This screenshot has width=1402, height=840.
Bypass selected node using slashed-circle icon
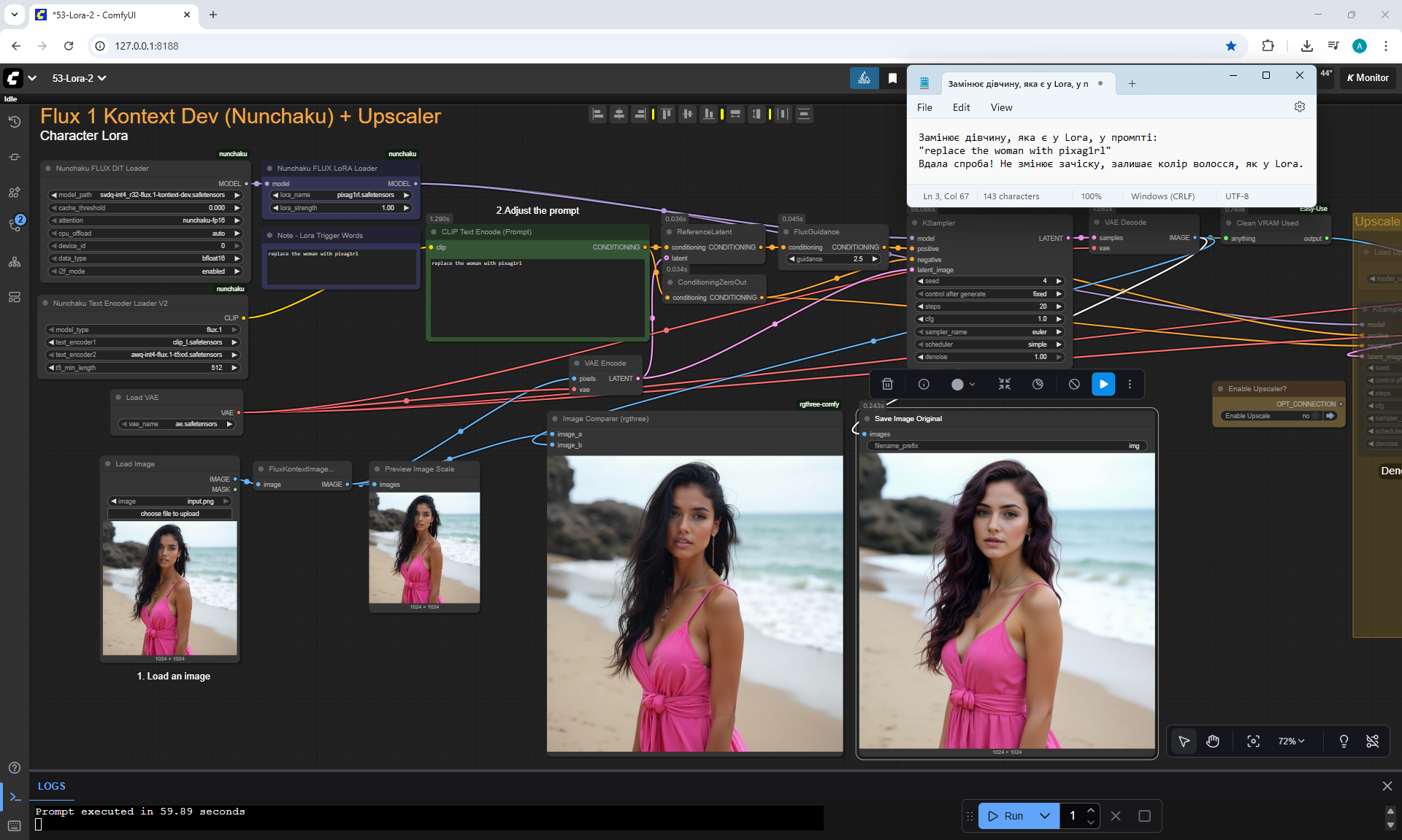pyautogui.click(x=1074, y=384)
